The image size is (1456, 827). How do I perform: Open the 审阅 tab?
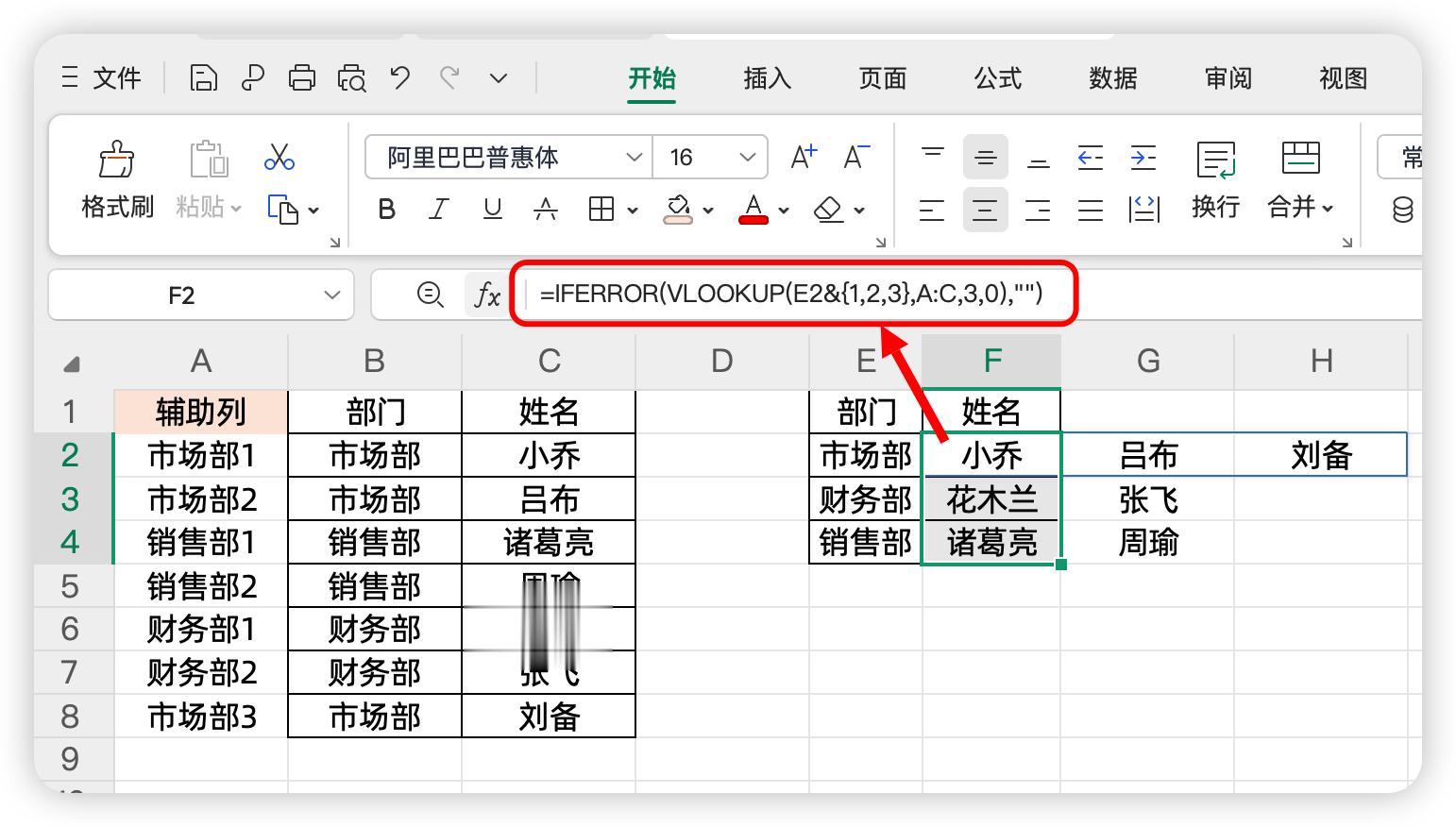point(1228,78)
